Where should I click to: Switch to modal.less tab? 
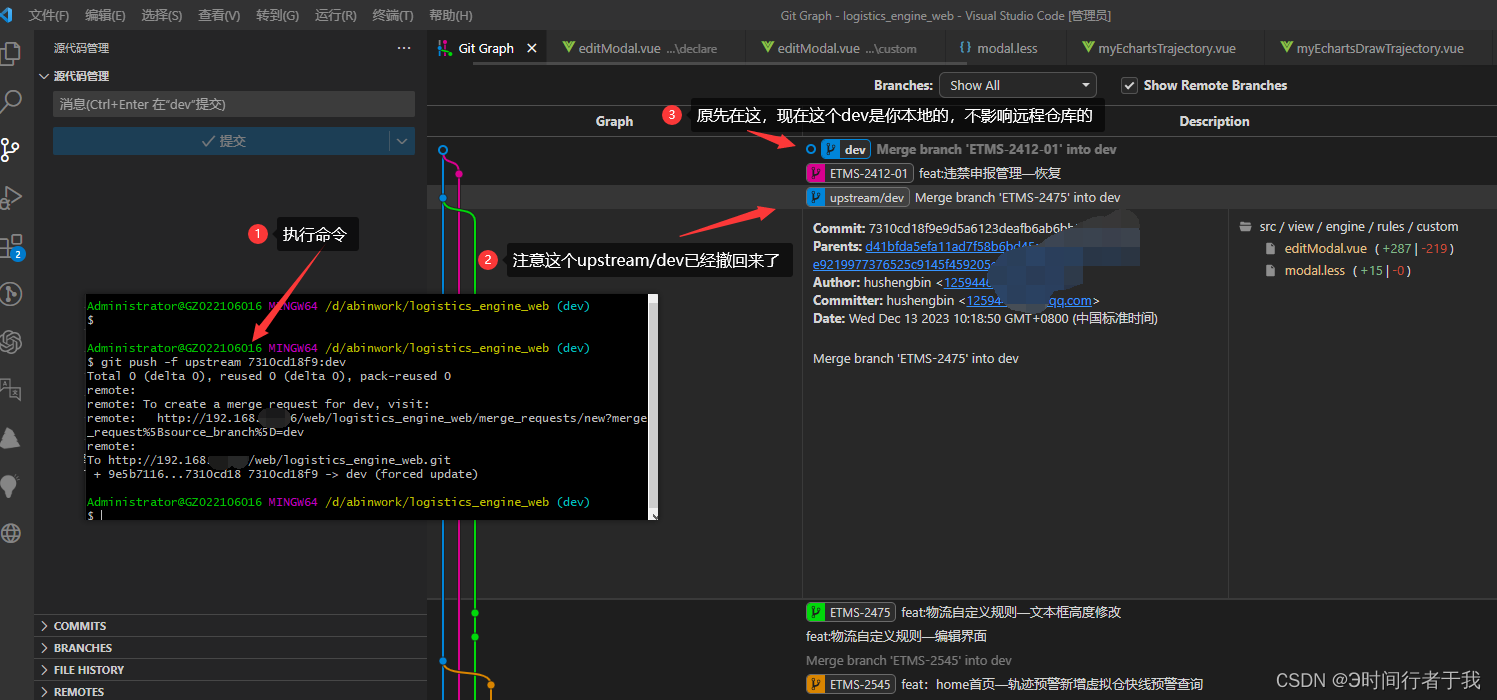pyautogui.click(x=1006, y=48)
